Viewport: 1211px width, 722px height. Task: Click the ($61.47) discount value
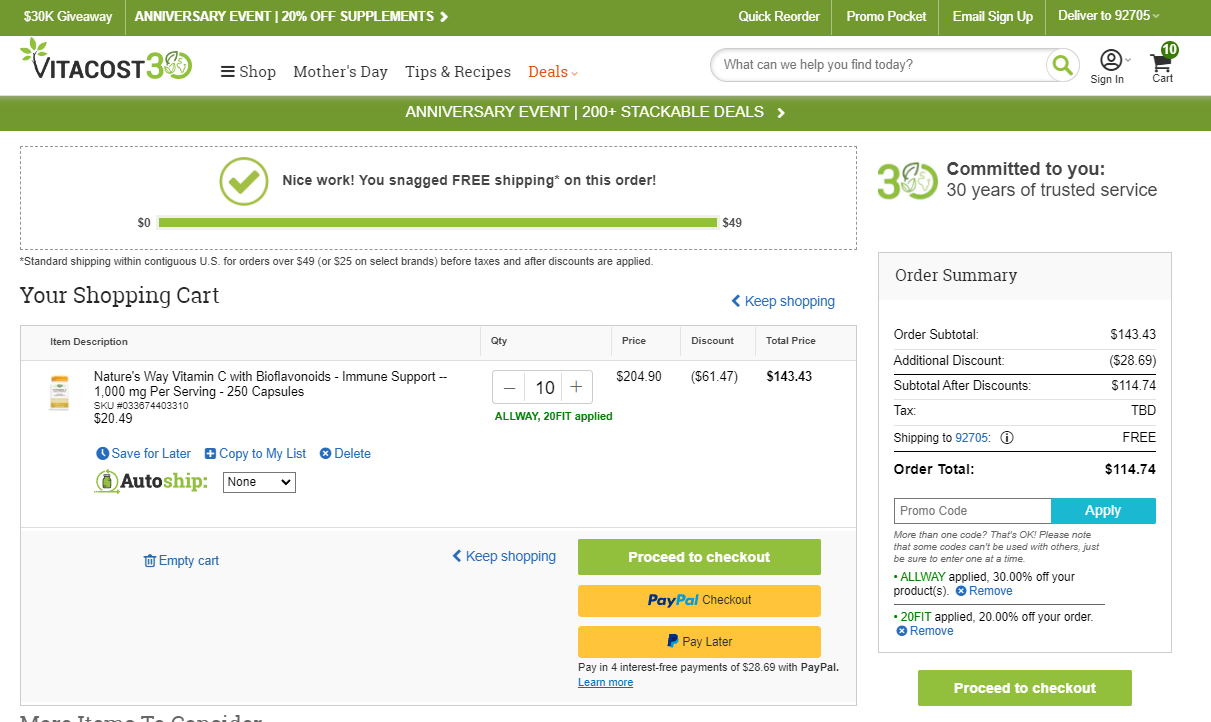pyautogui.click(x=714, y=377)
